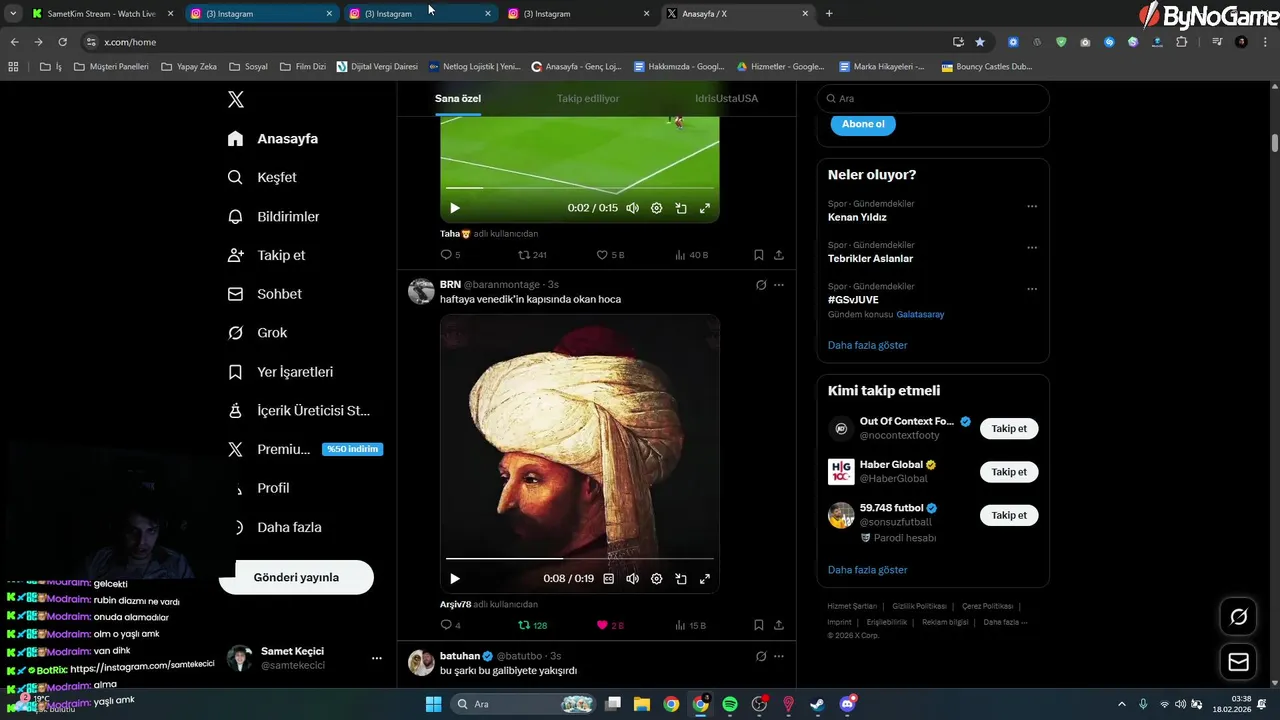Open new browser tab plus button
Viewport: 1280px width, 720px height.
click(829, 14)
